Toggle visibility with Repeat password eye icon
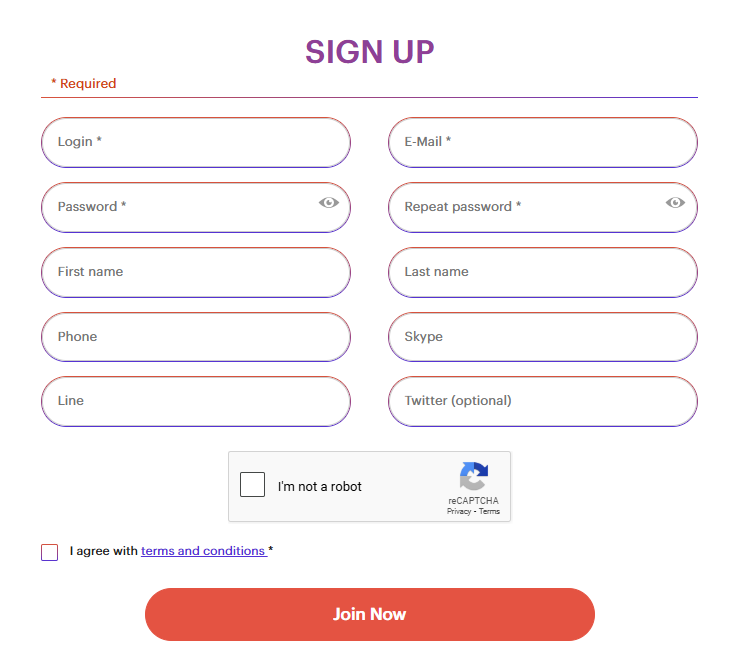The height and width of the screenshot is (660, 733). point(675,202)
